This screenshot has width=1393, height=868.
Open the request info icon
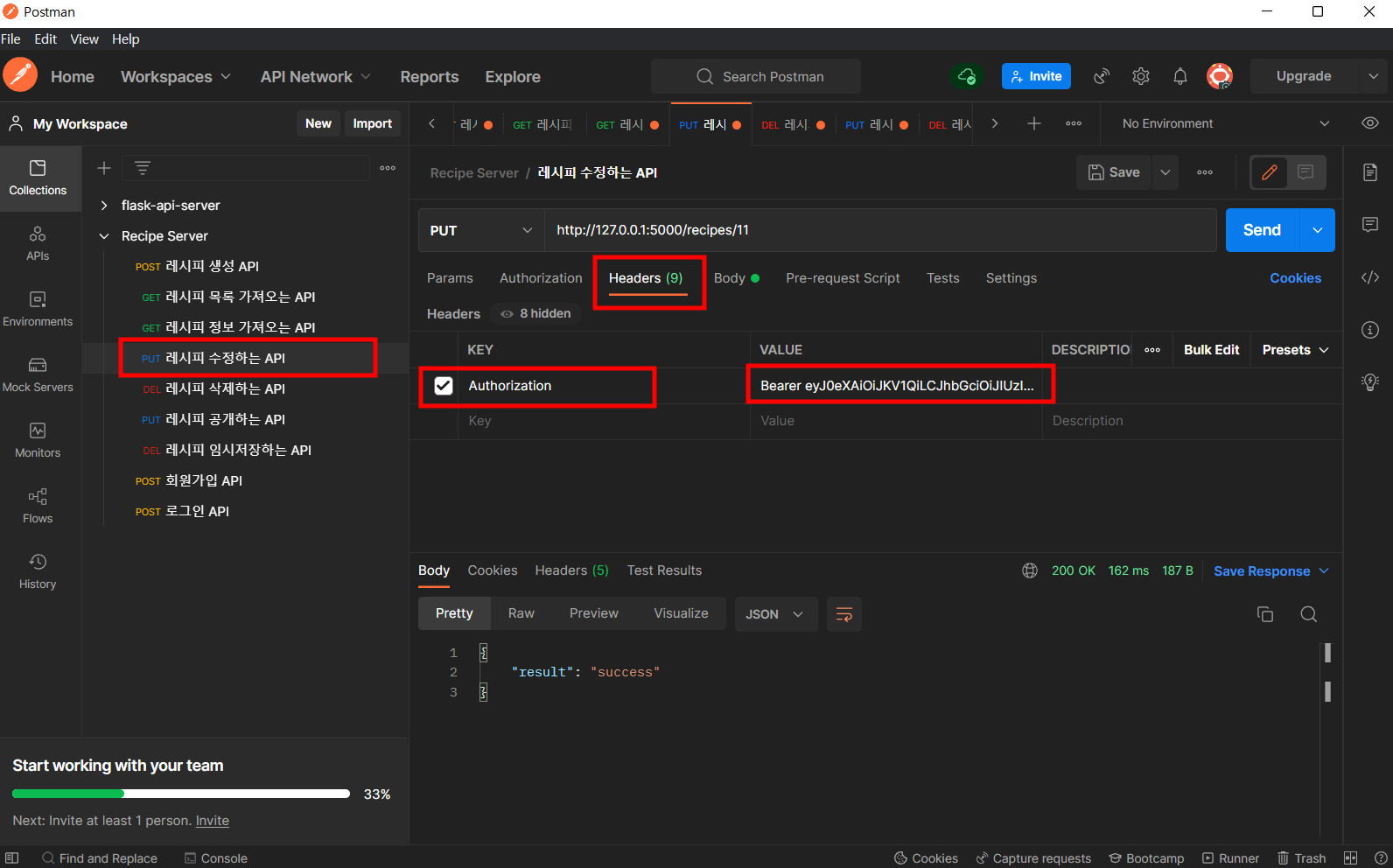pyautogui.click(x=1370, y=330)
